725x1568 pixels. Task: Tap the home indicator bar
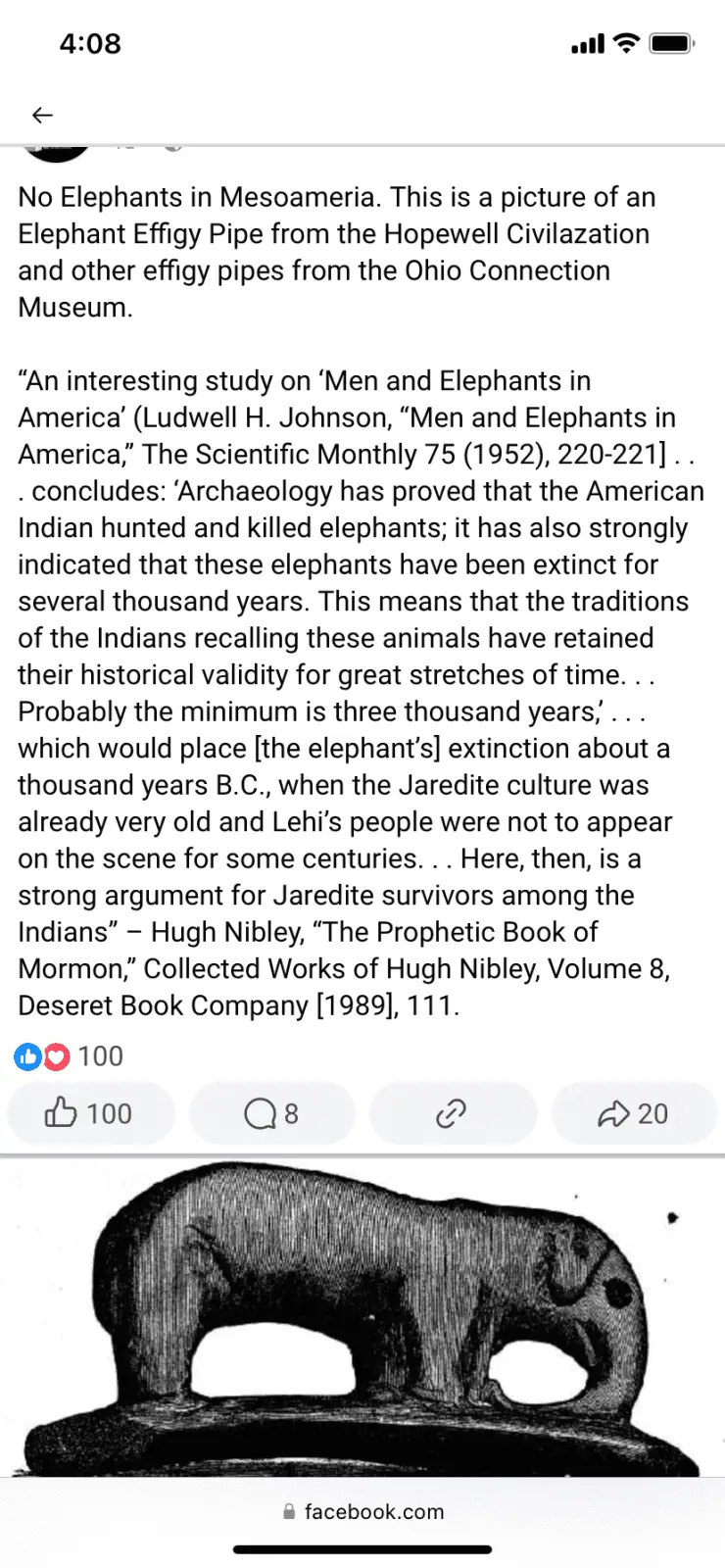click(362, 1549)
